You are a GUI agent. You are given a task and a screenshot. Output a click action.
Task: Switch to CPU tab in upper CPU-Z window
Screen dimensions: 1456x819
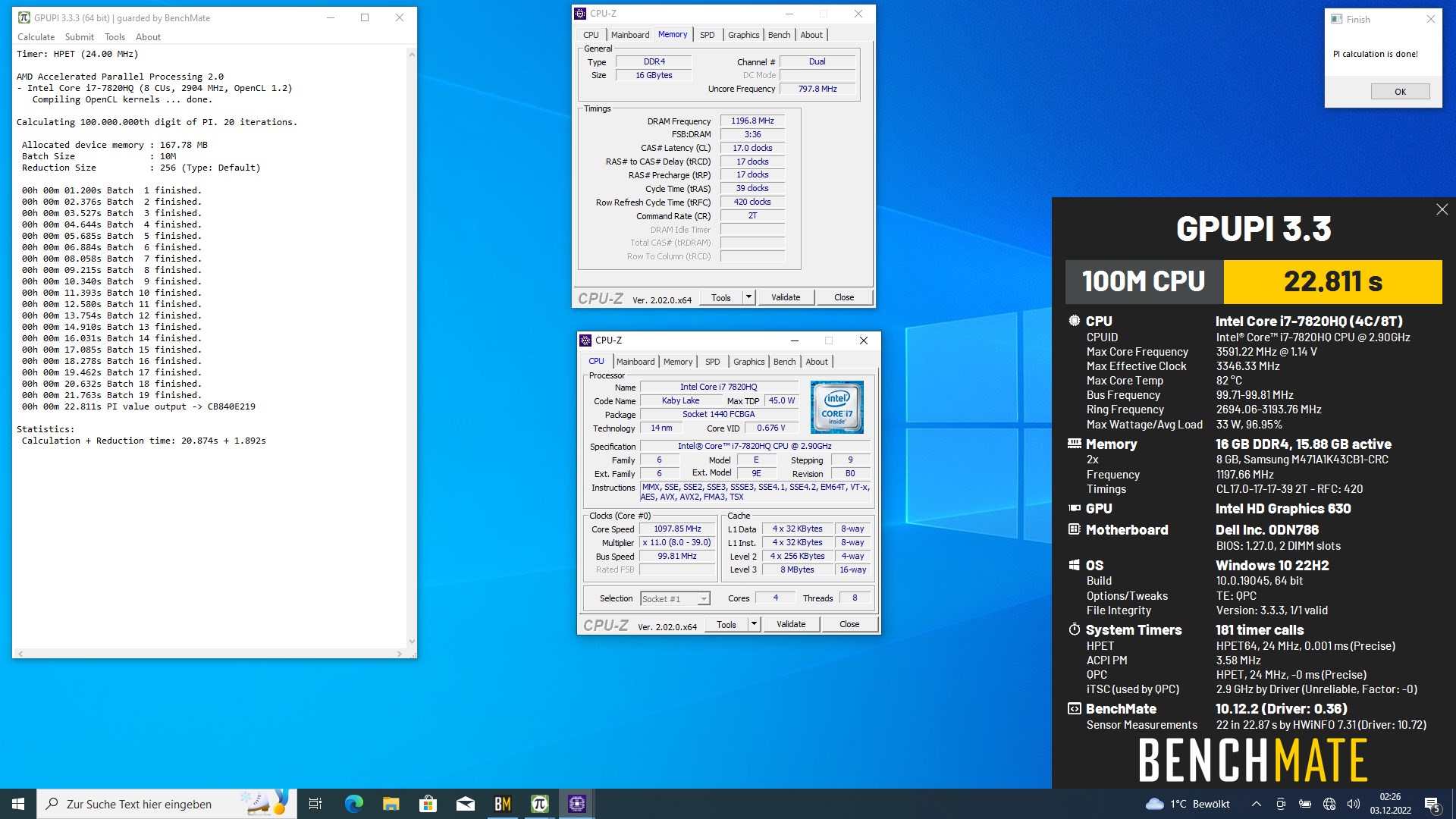point(591,35)
